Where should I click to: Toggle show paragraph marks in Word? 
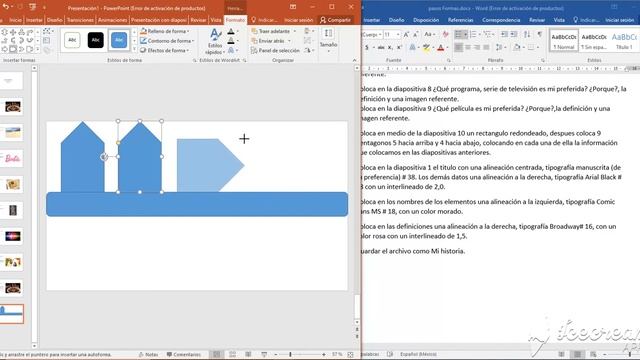coord(540,34)
